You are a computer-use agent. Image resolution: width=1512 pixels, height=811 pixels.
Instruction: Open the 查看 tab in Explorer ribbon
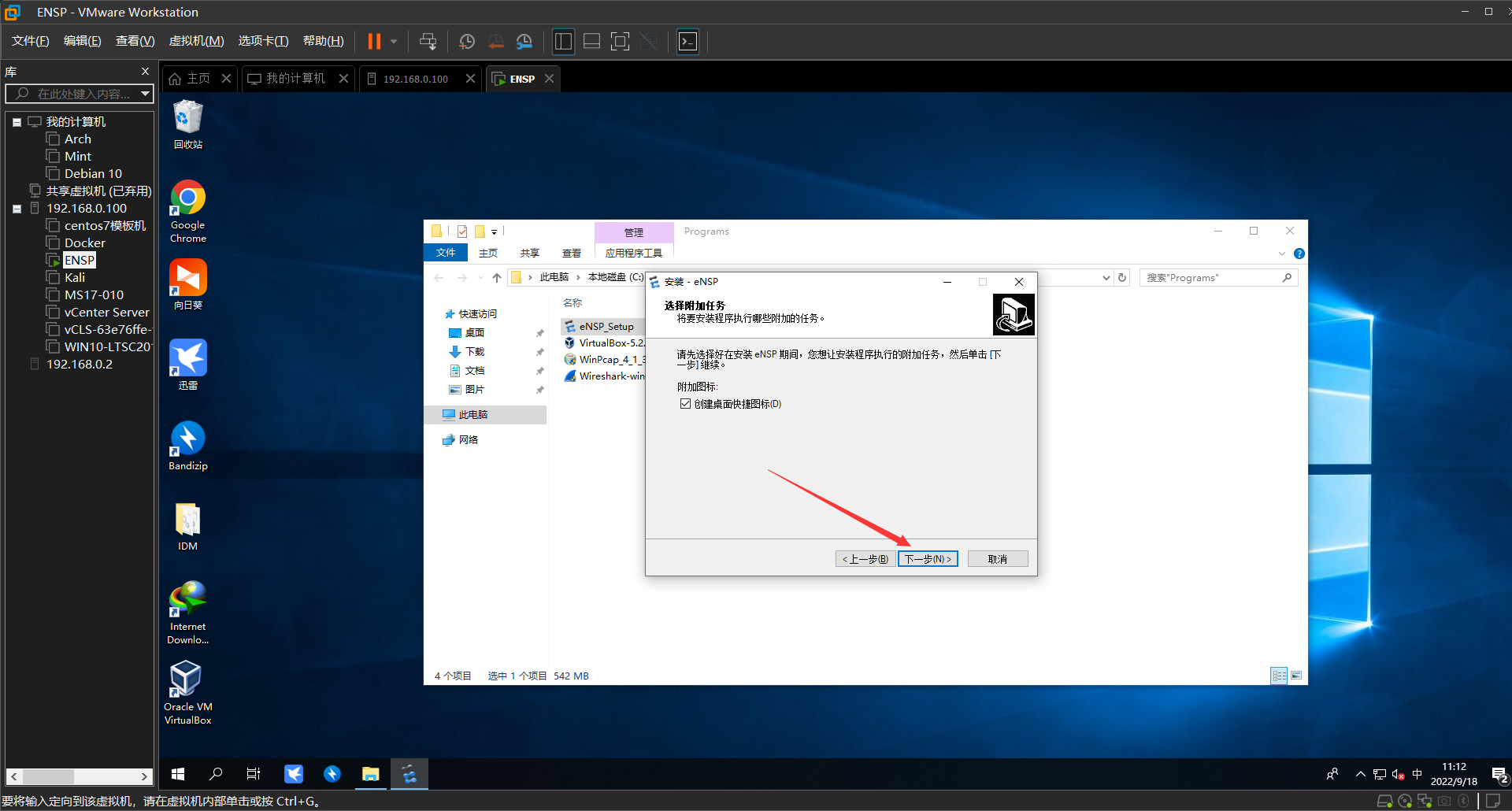572,253
